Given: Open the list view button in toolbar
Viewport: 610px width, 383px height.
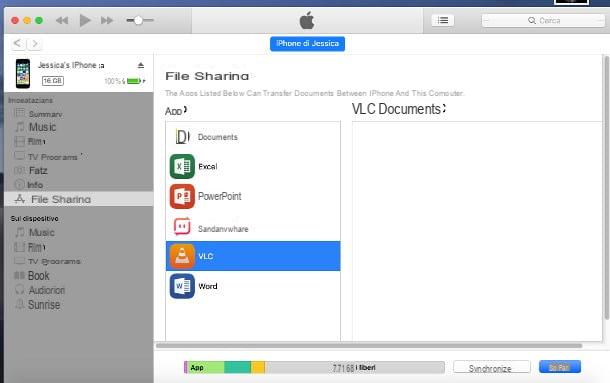Looking at the screenshot, I should pos(443,20).
